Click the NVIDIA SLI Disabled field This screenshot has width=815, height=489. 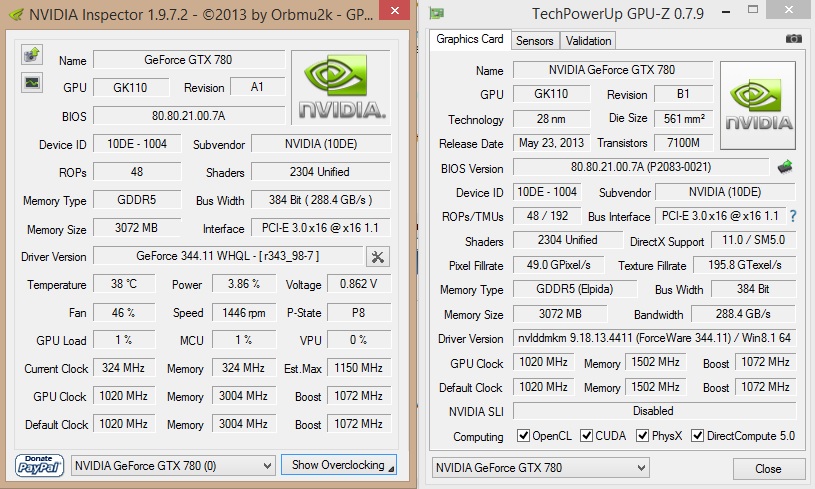pyautogui.click(x=654, y=411)
